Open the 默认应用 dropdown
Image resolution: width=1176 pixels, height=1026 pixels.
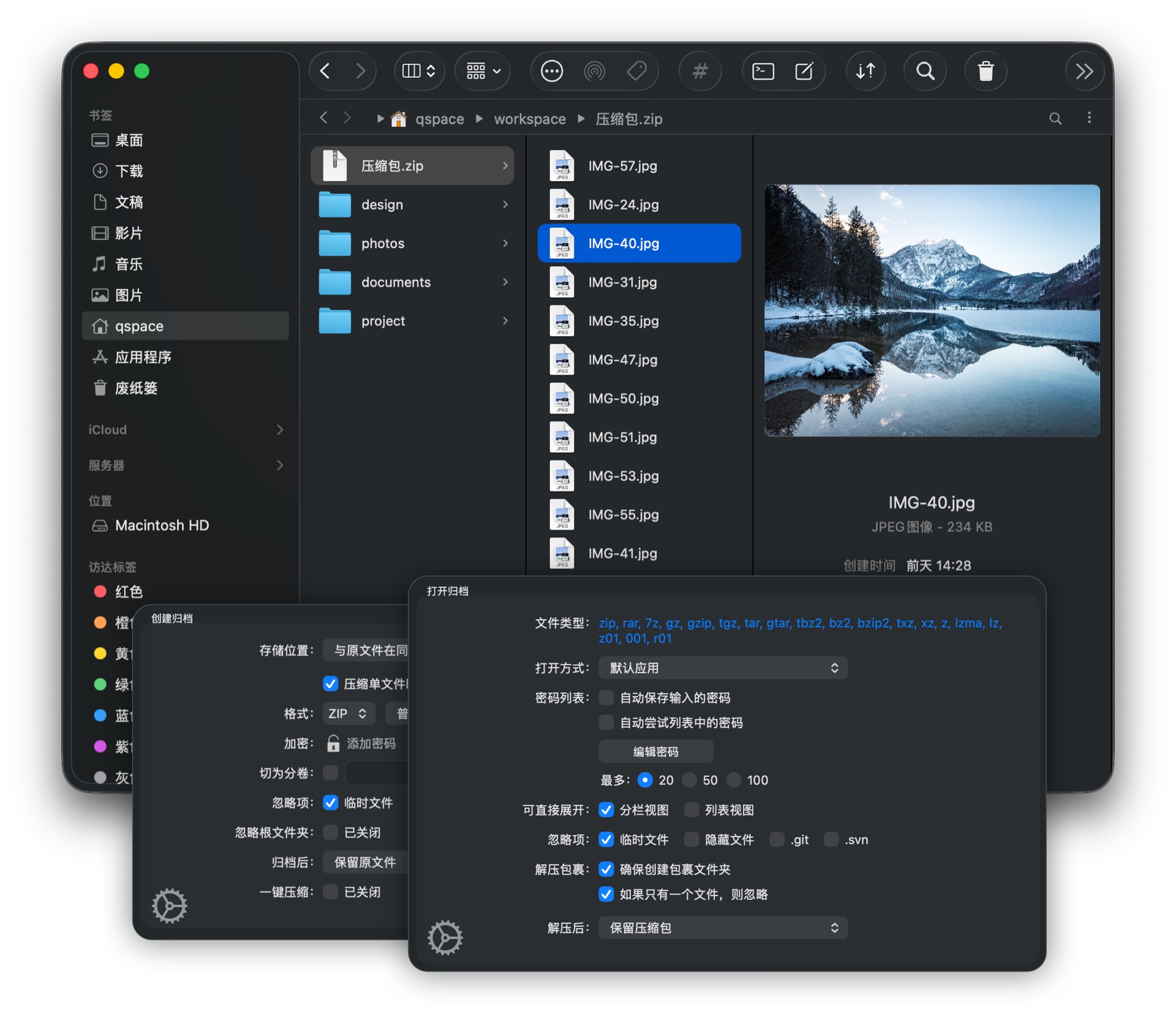click(723, 668)
